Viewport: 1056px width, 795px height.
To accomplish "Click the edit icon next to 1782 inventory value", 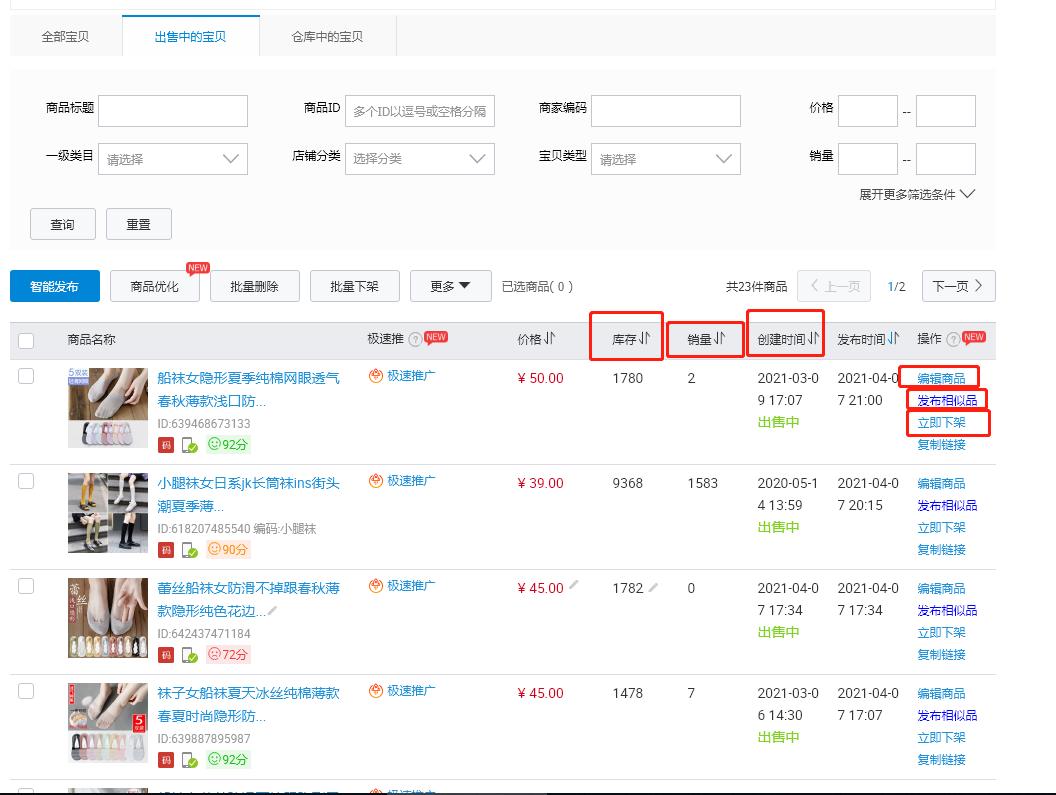I will [x=654, y=586].
